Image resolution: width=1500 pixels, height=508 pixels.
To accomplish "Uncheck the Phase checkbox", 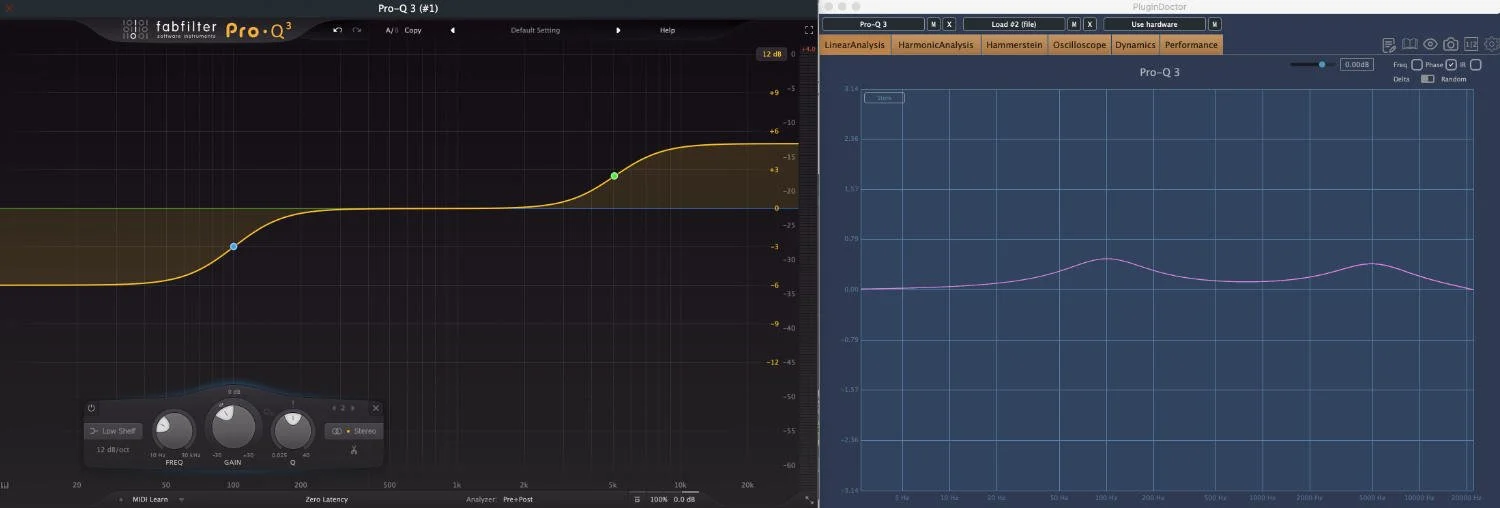I will click(1451, 65).
